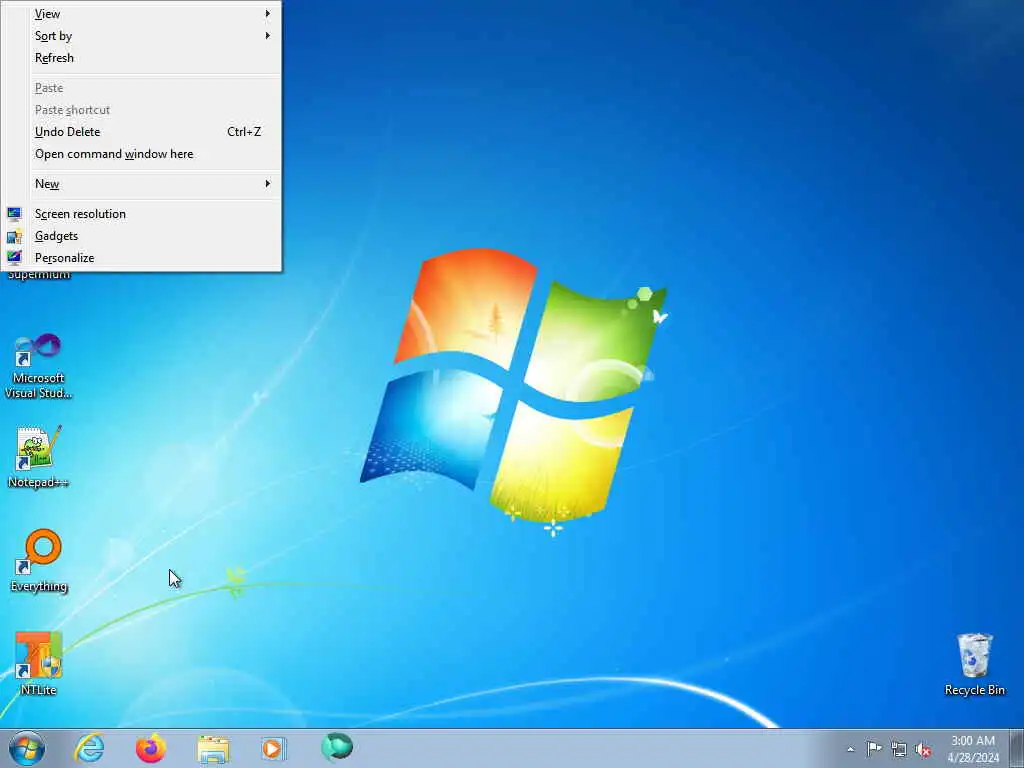This screenshot has width=1024, height=768.
Task: Choose Open command window here
Action: click(141, 154)
